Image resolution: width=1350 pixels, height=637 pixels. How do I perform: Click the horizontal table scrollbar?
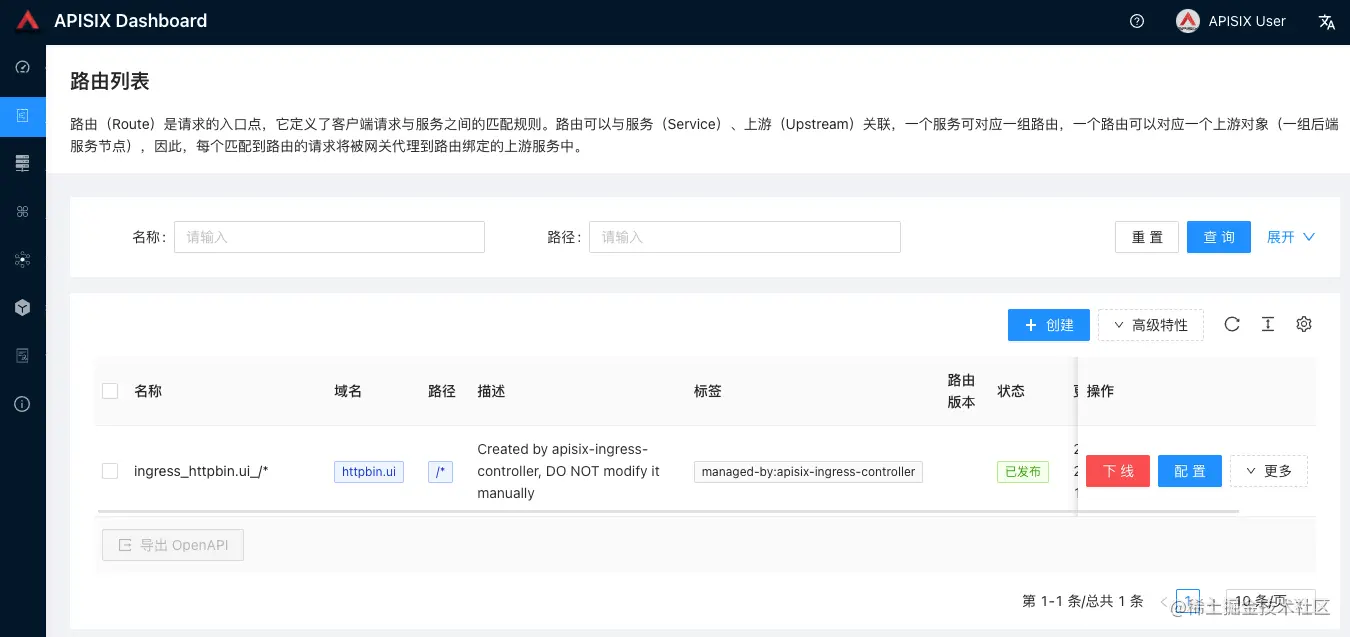coord(667,512)
